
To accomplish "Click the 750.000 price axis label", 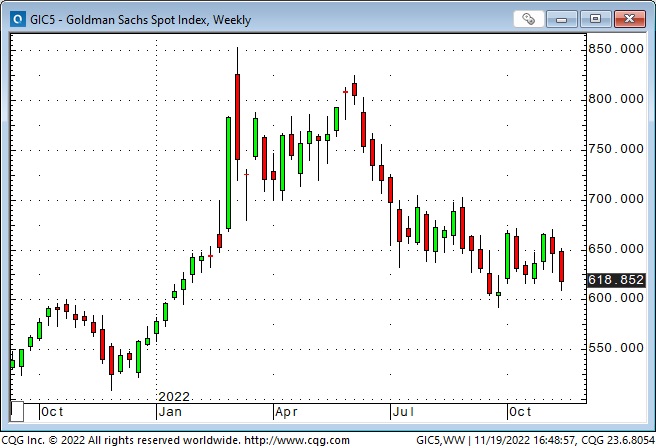I will point(616,149).
